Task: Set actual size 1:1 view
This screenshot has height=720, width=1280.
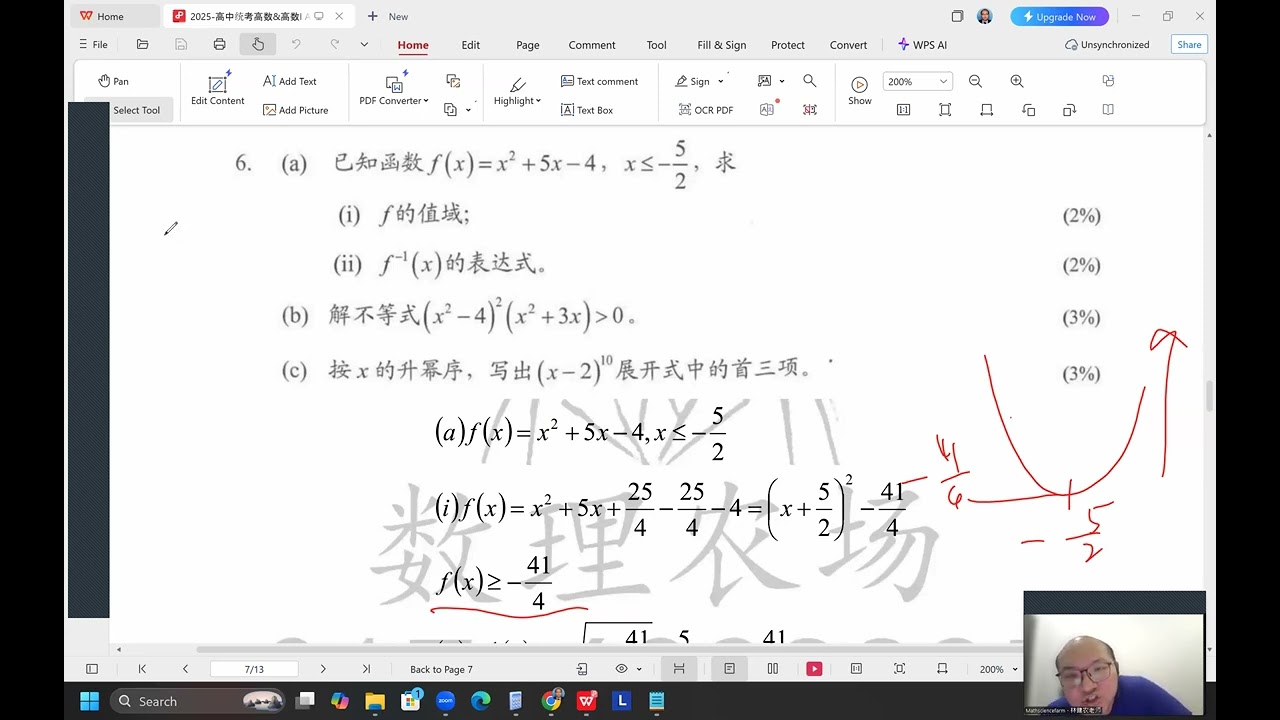Action: coord(903,110)
